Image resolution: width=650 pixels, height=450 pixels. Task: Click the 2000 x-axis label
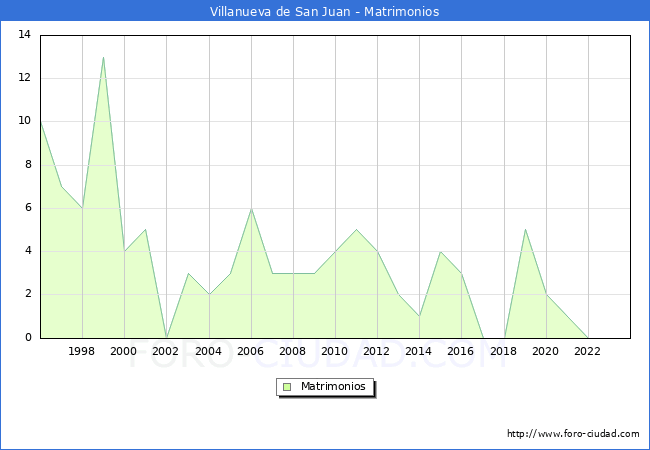click(124, 352)
